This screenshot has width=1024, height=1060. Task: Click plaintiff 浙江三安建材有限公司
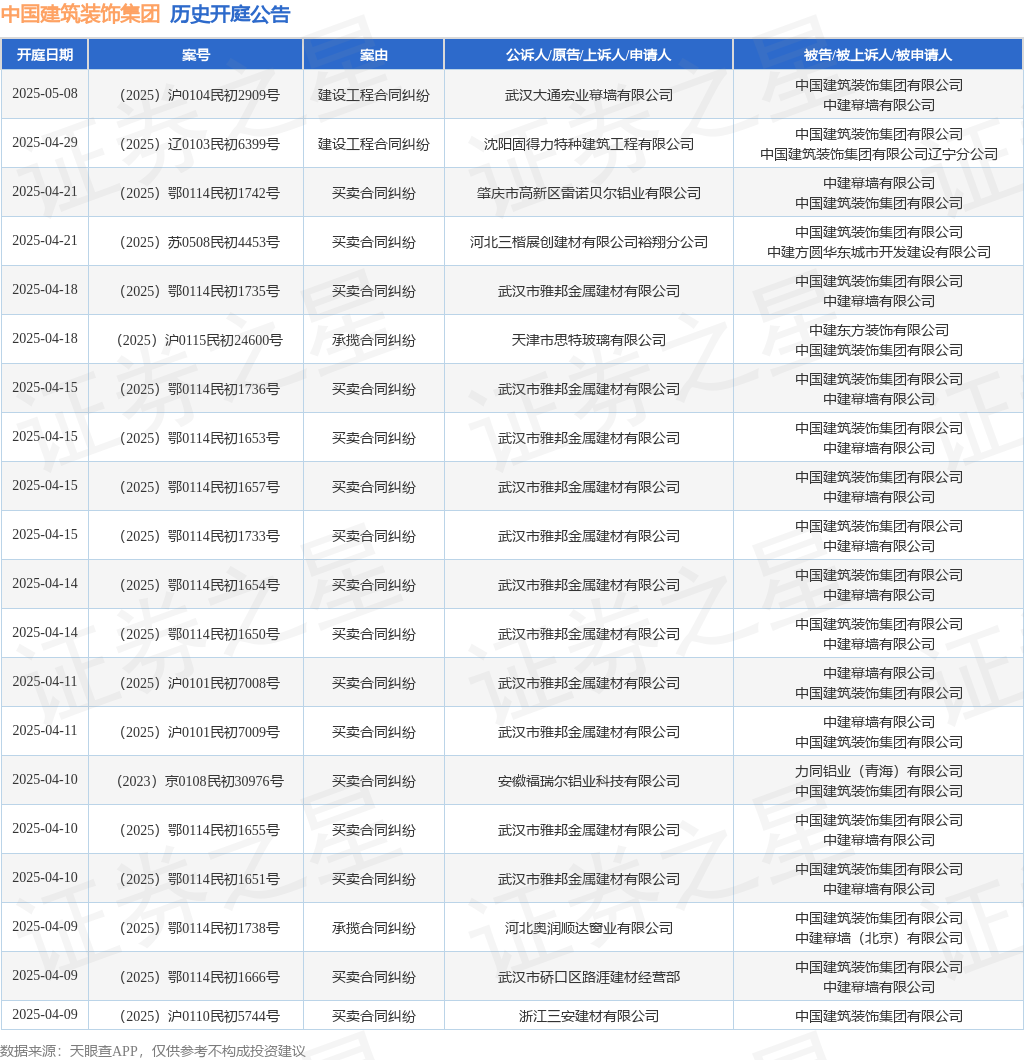[589, 1016]
